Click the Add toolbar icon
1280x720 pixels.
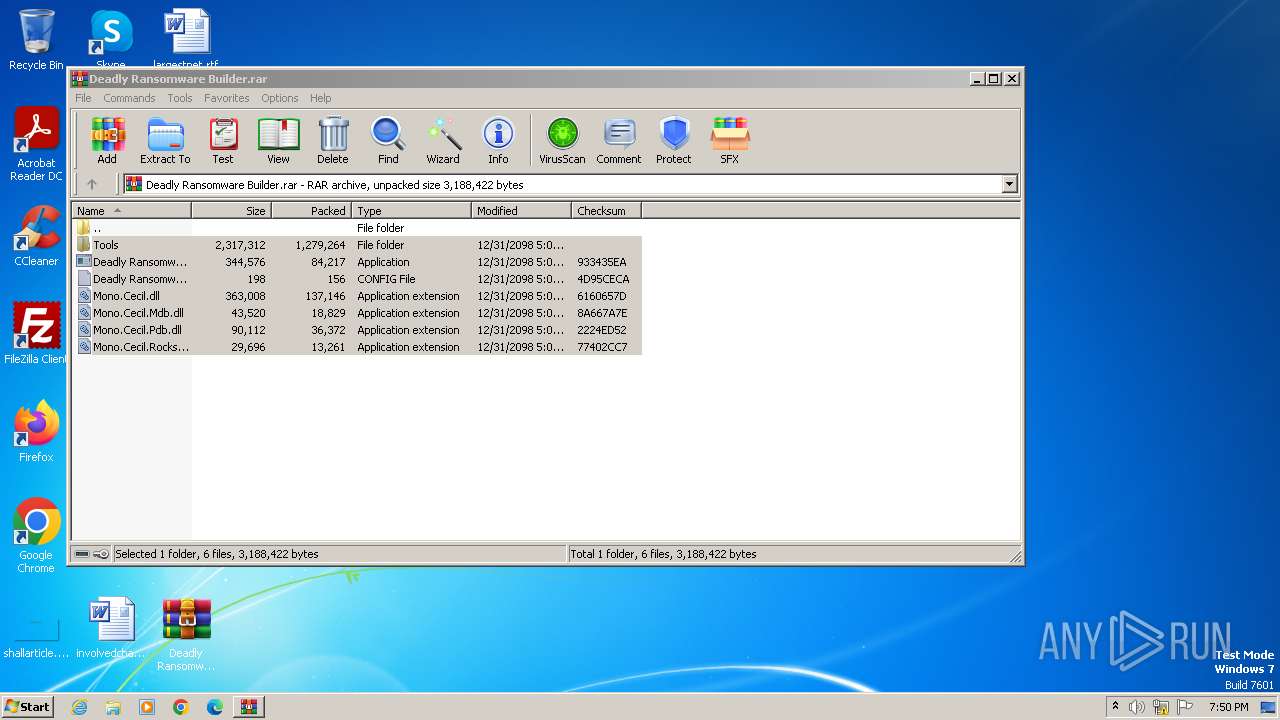(107, 140)
